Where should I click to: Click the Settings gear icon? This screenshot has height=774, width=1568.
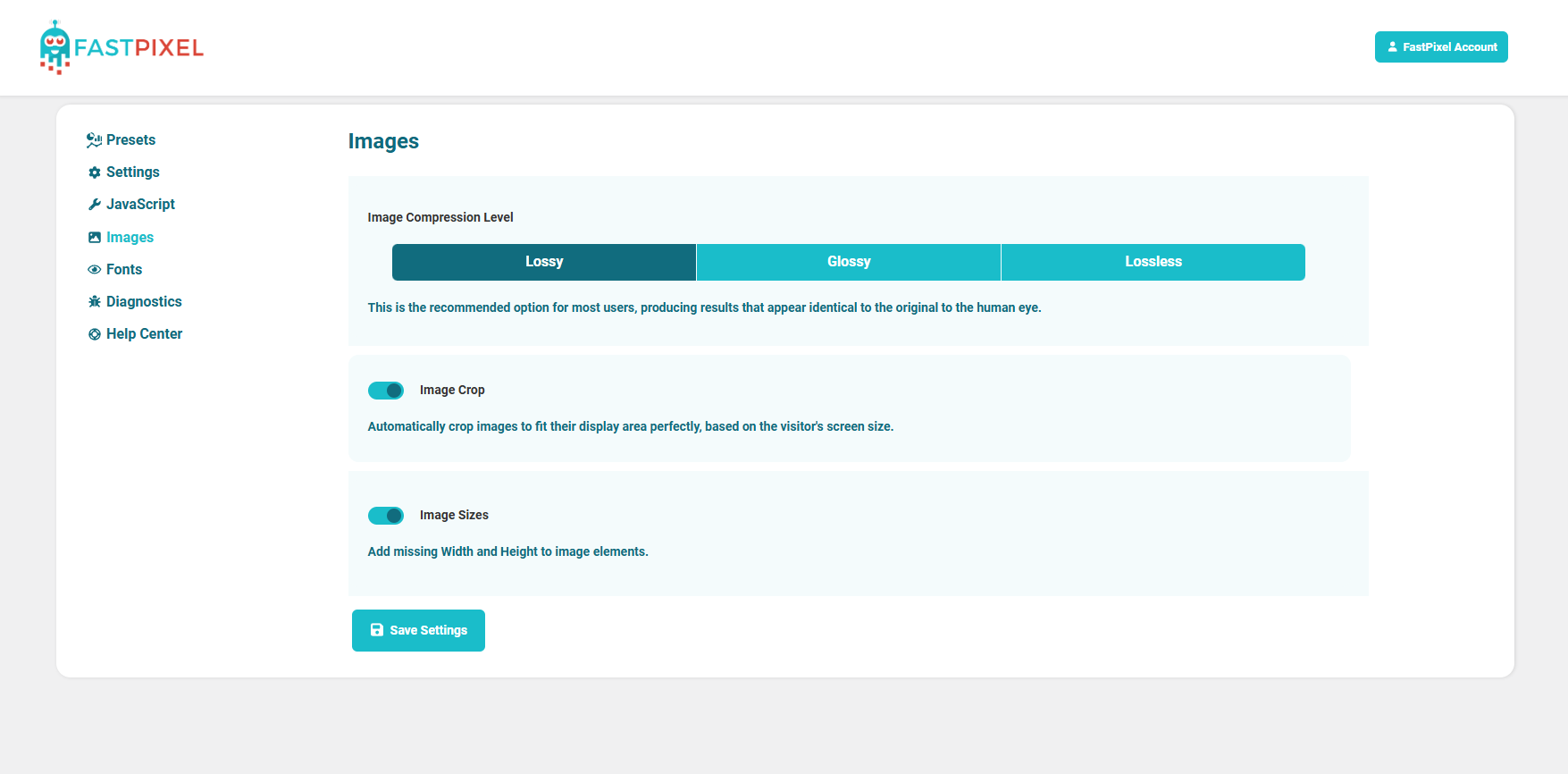pyautogui.click(x=95, y=172)
